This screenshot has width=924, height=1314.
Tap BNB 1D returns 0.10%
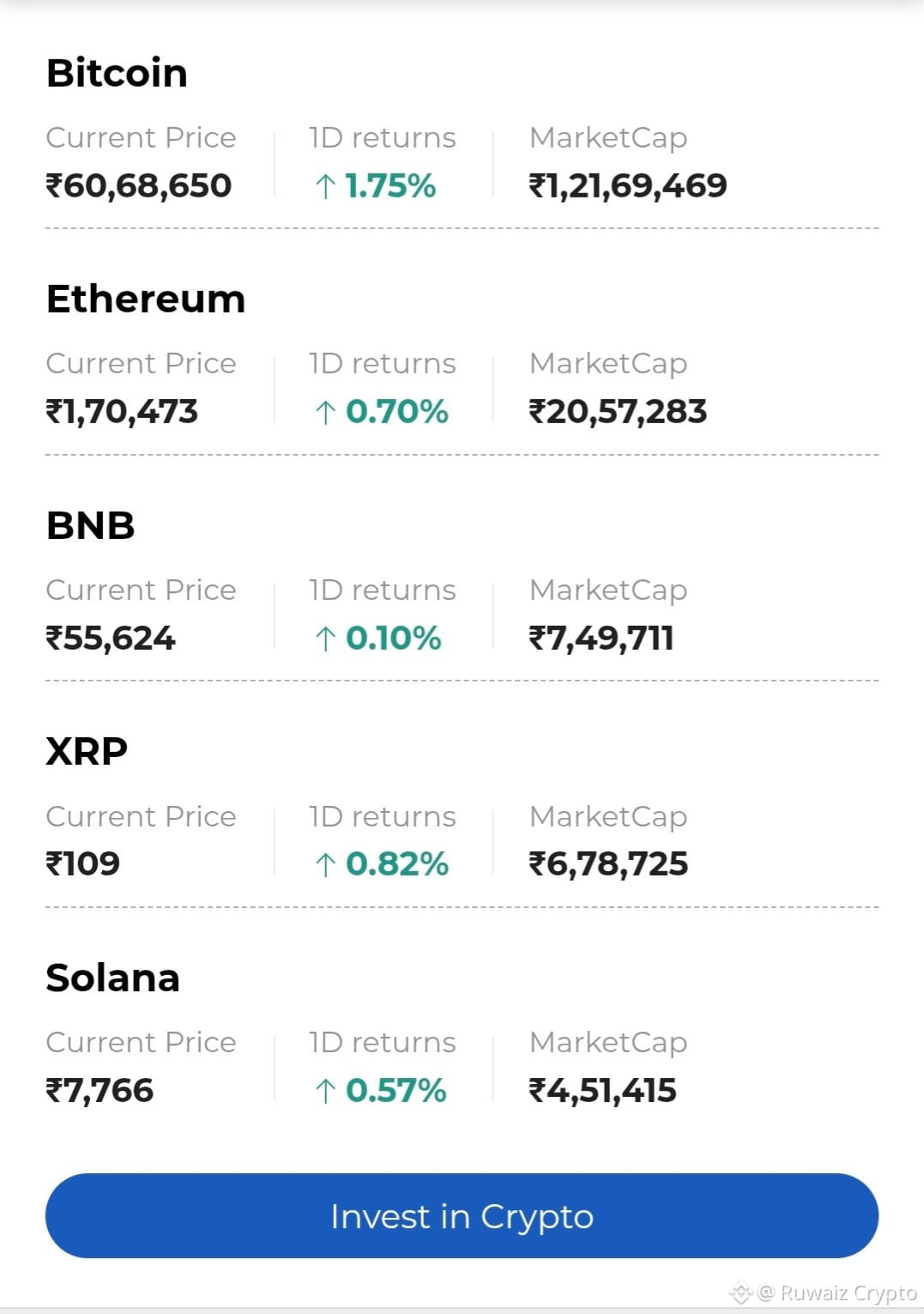[393, 638]
